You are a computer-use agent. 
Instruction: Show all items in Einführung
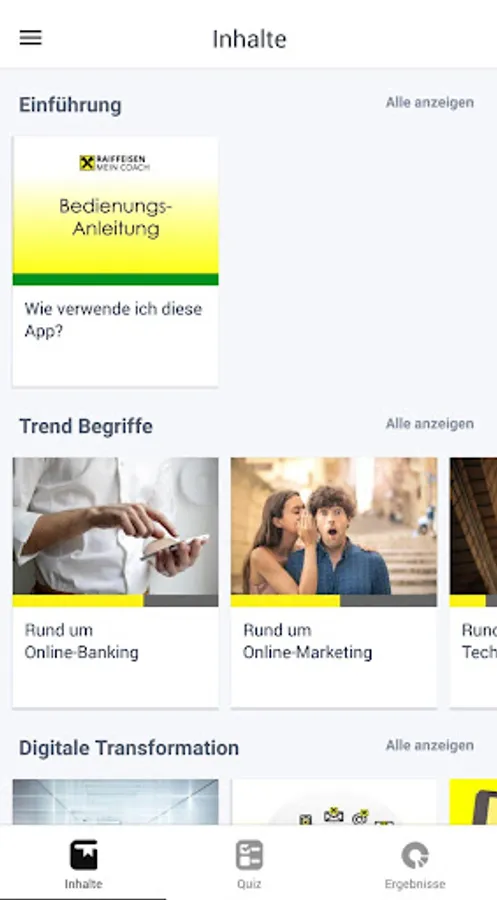[429, 103]
